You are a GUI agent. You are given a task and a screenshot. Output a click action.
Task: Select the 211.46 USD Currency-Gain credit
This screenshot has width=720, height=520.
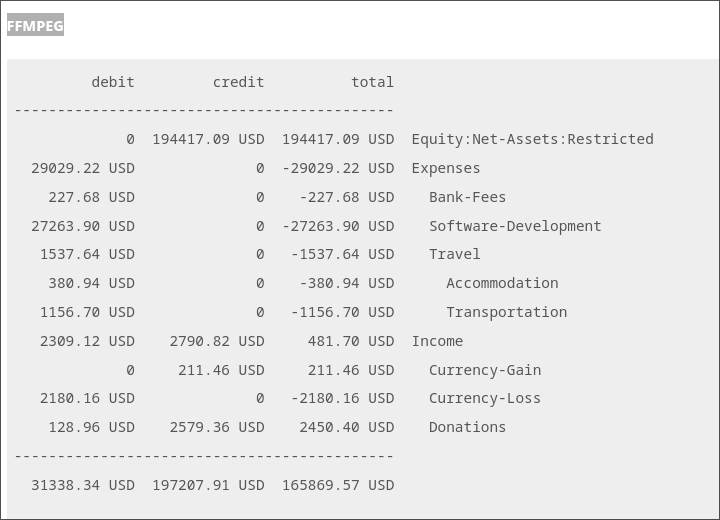(221, 370)
